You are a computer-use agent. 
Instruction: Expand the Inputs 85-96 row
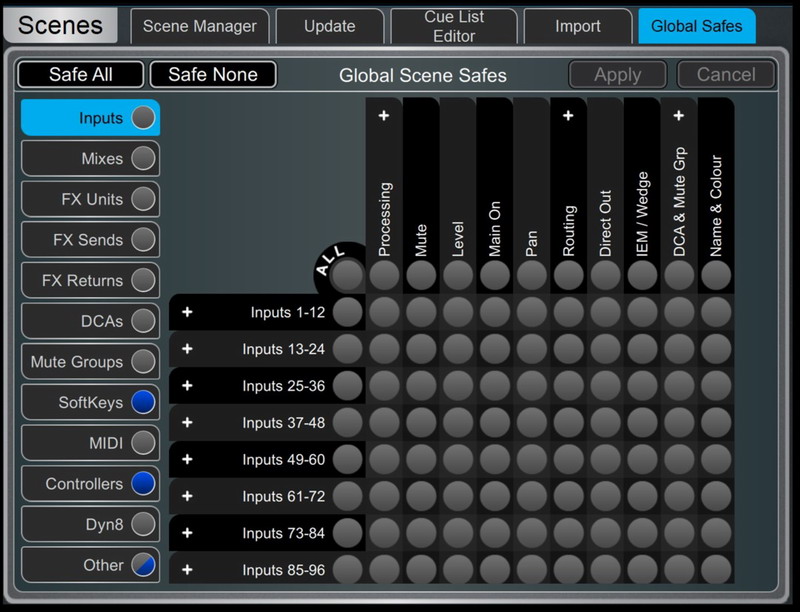point(187,569)
